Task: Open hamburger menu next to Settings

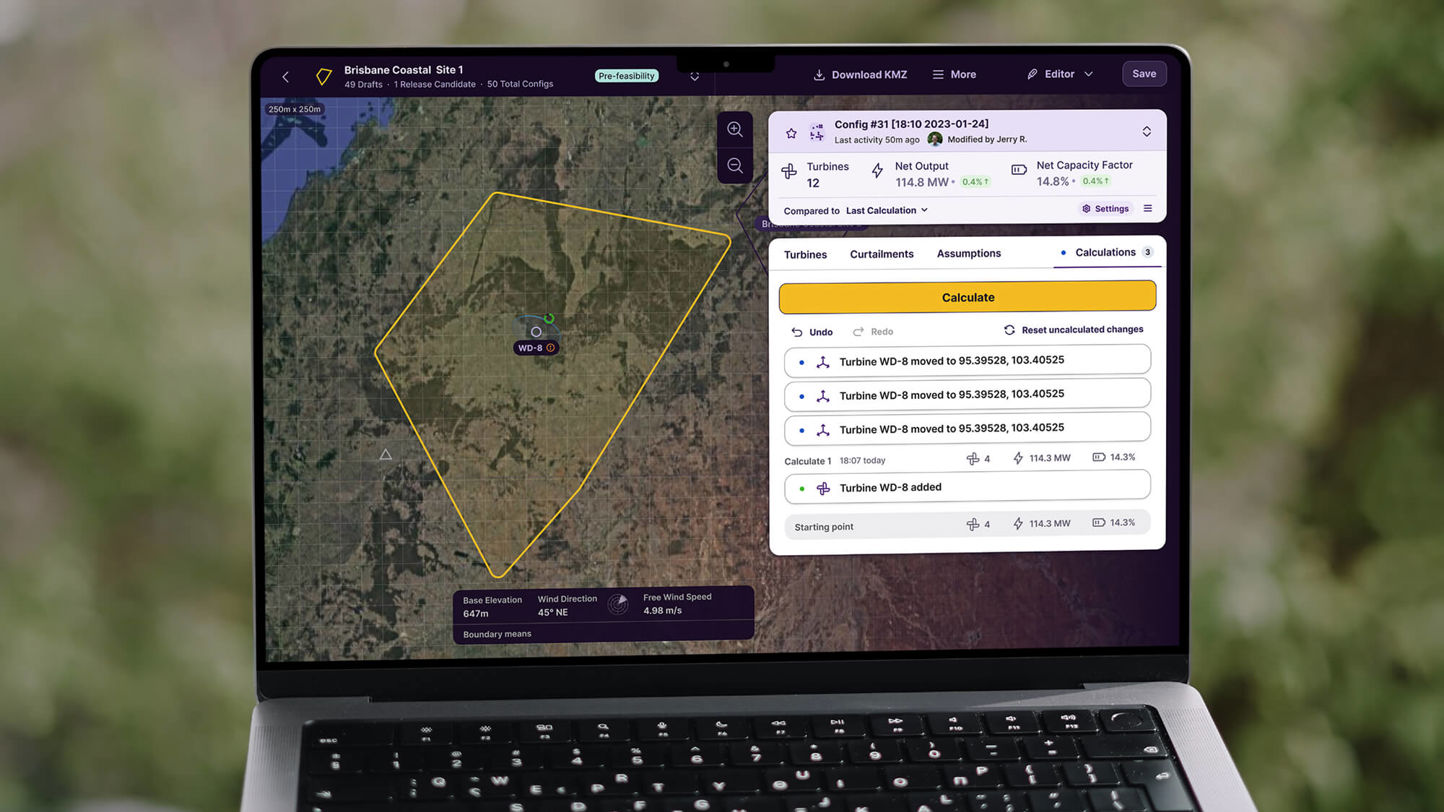Action: pyautogui.click(x=1148, y=209)
